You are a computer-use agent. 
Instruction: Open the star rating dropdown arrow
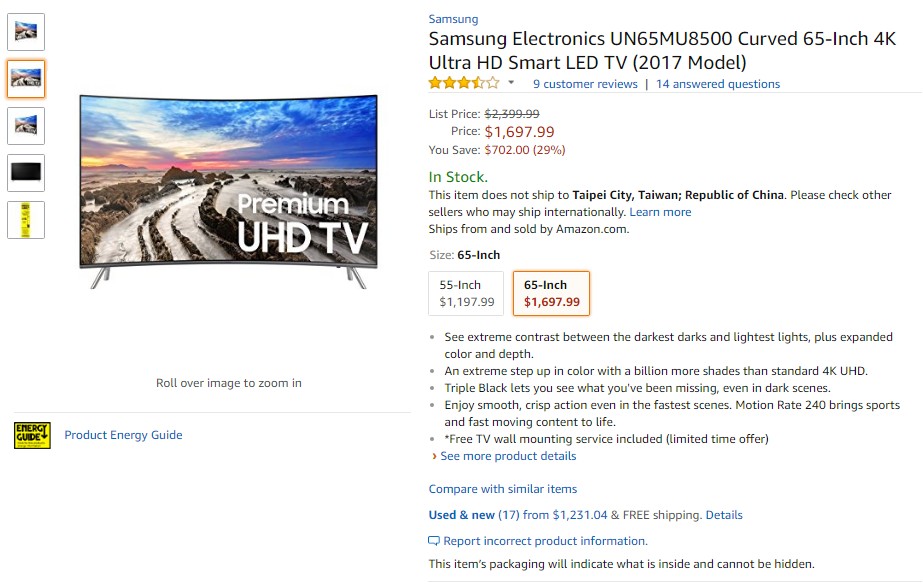point(511,83)
